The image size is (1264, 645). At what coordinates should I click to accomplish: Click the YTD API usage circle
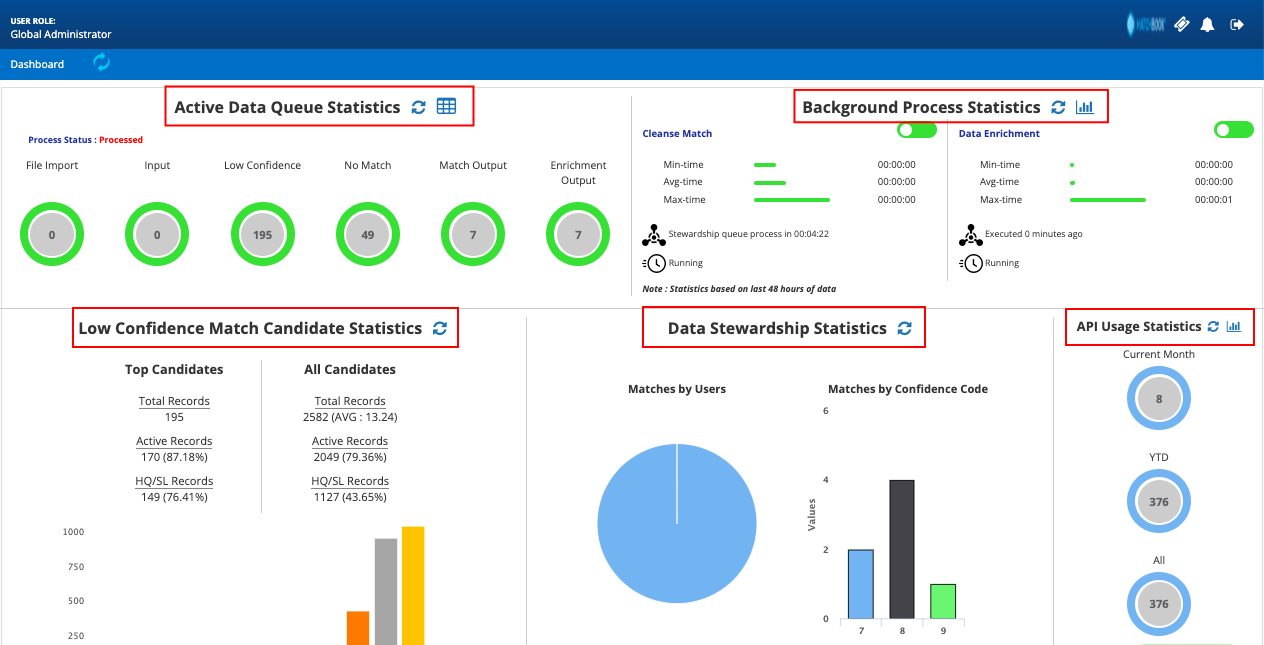tap(1159, 502)
